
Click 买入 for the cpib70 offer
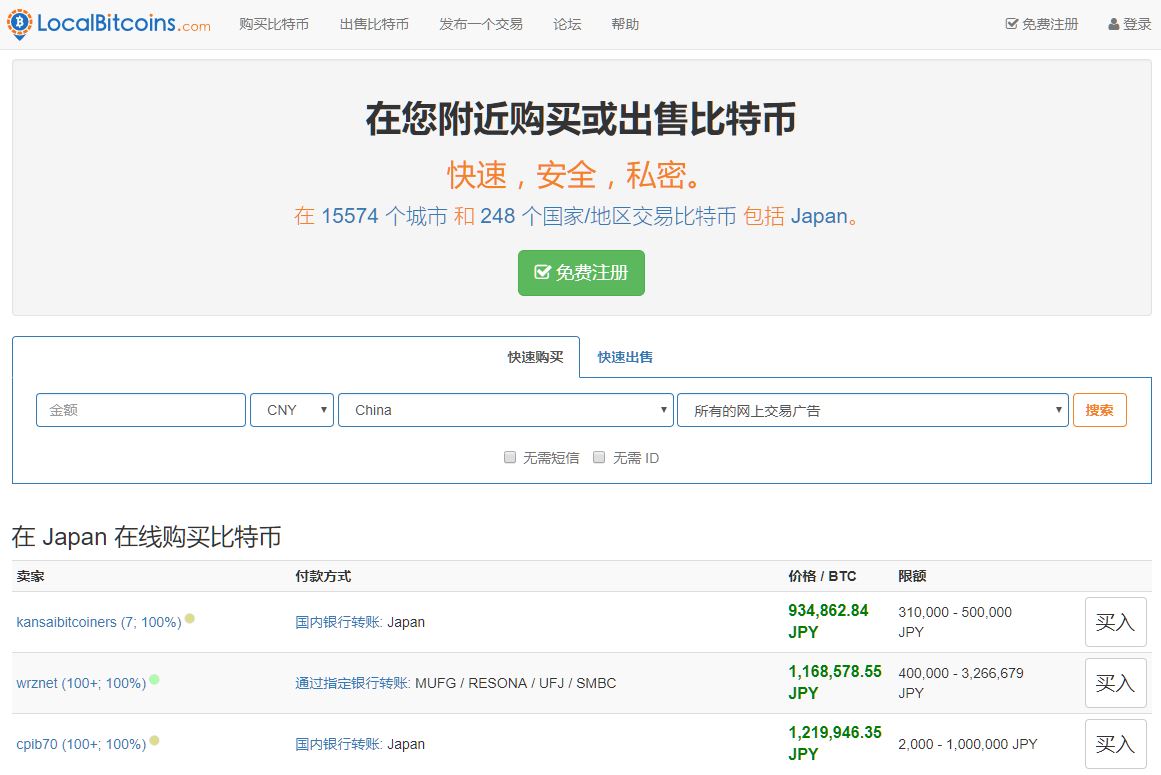pos(1115,744)
